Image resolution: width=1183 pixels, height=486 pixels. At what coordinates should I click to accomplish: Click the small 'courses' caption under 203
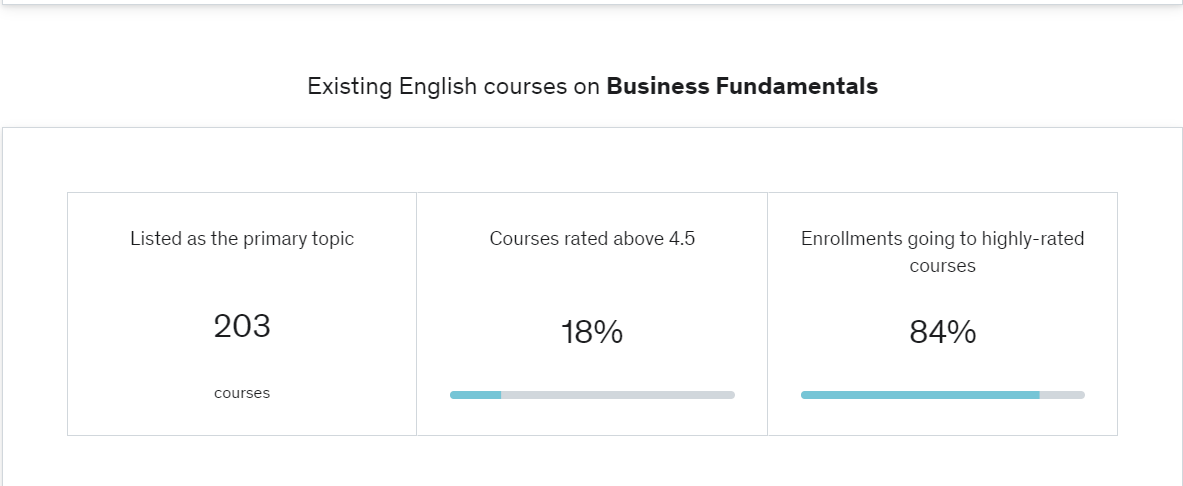pyautogui.click(x=242, y=393)
